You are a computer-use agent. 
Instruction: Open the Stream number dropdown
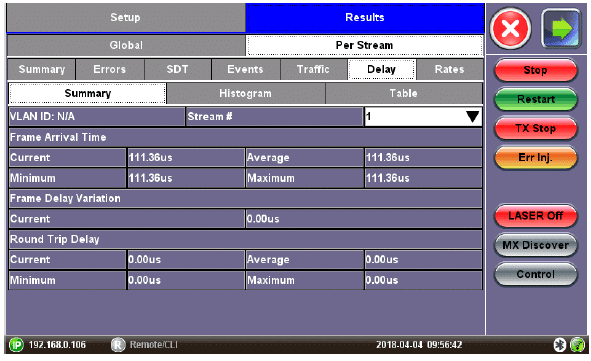423,116
